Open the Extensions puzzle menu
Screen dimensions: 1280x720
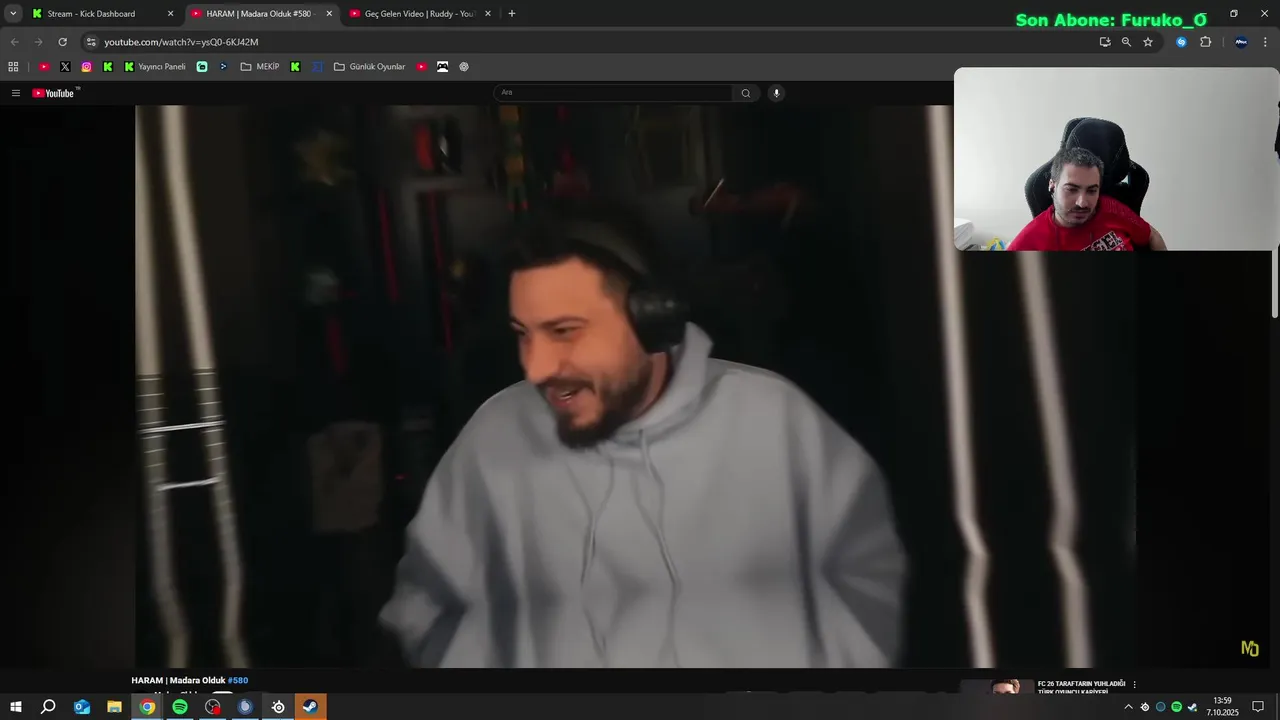pos(1205,42)
